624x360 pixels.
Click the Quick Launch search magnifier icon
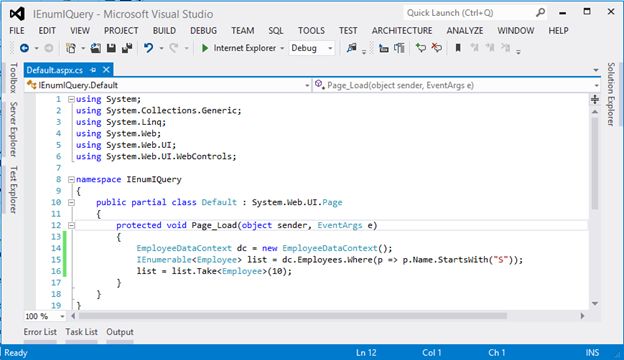(x=540, y=13)
